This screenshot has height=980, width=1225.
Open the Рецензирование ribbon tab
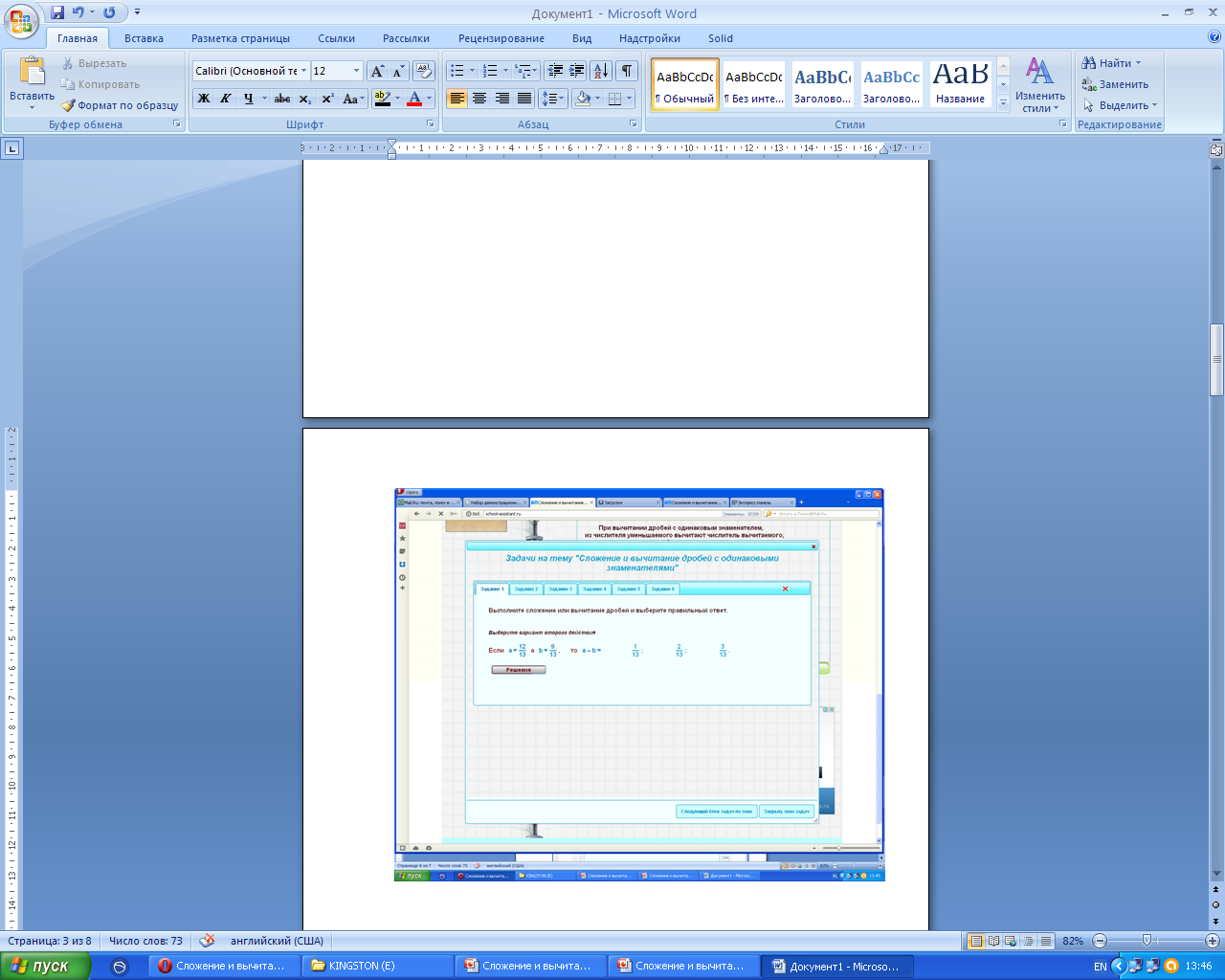[501, 38]
